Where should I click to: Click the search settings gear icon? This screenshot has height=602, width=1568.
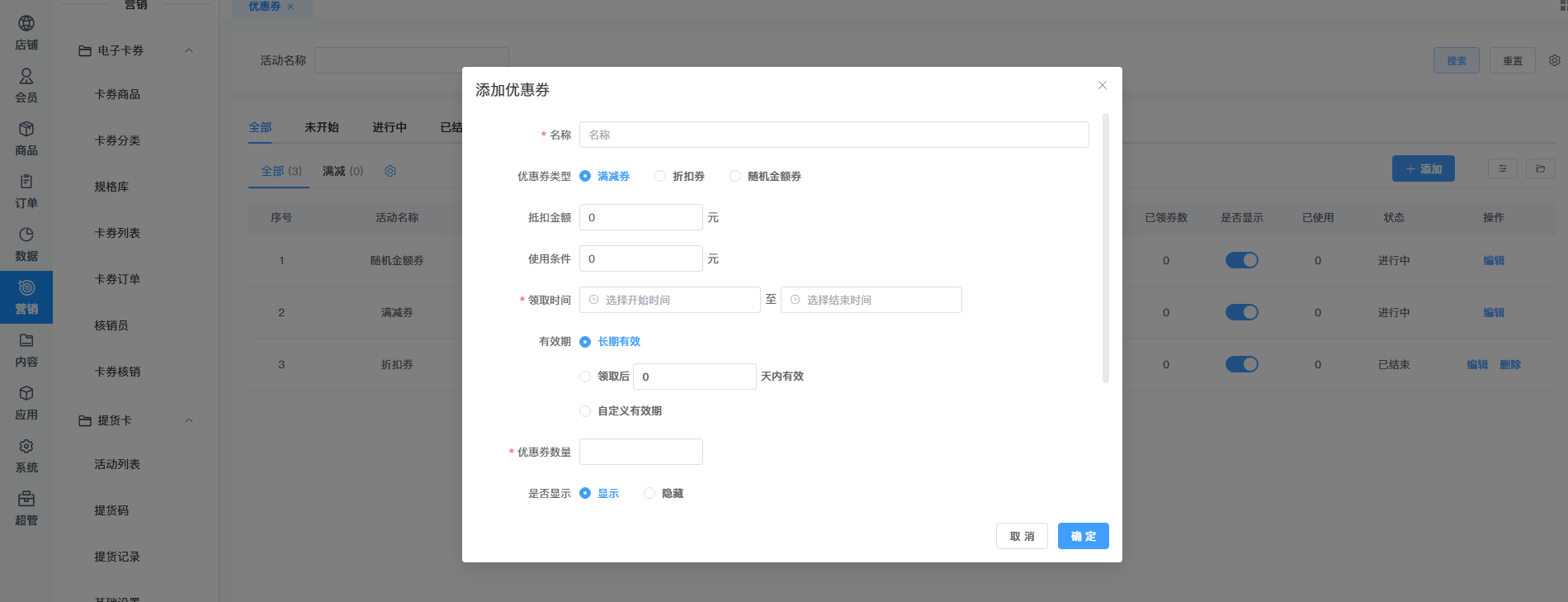tap(1555, 60)
